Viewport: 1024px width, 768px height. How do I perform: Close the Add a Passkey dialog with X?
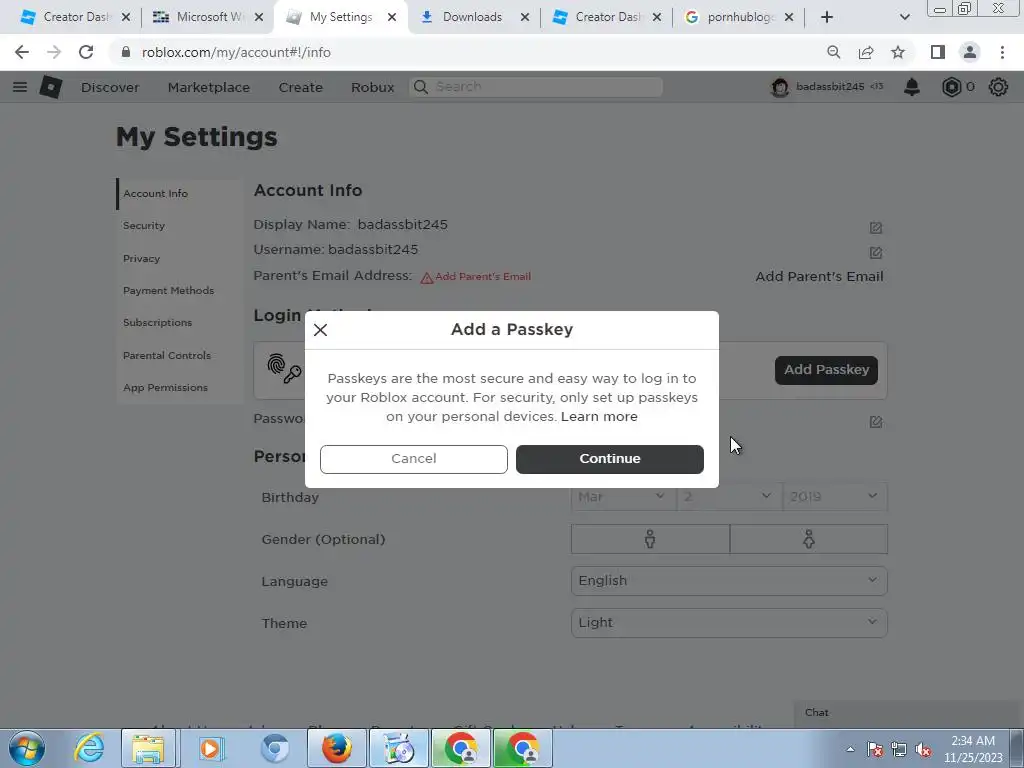pyautogui.click(x=320, y=330)
